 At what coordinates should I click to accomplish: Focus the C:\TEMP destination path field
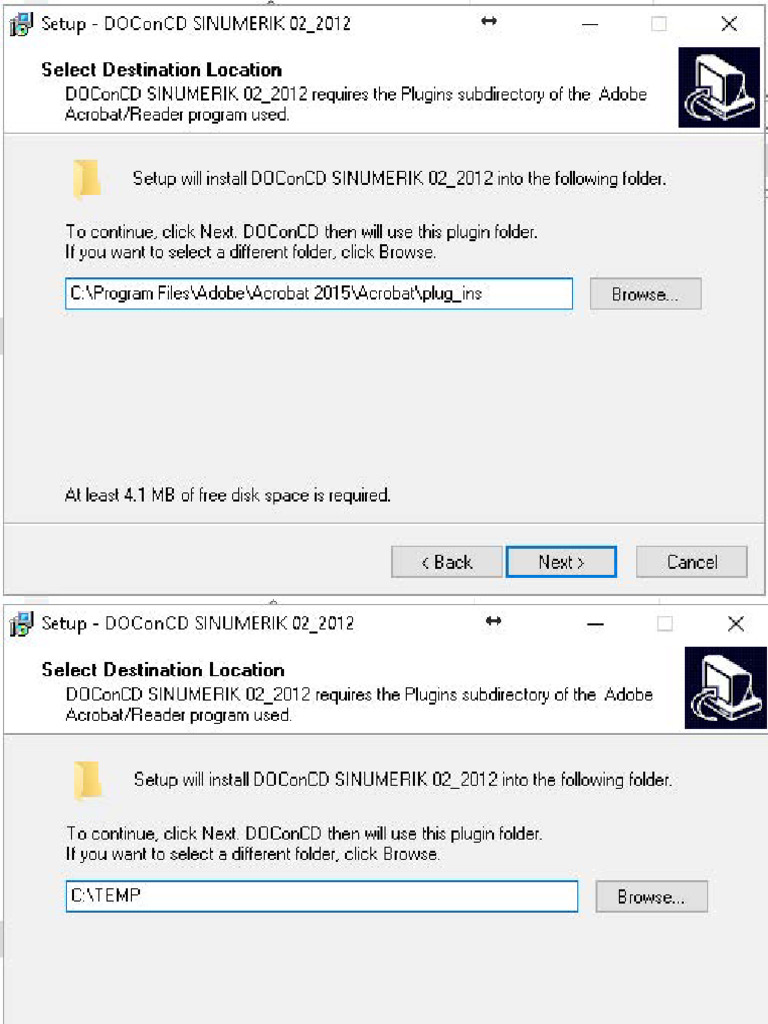click(322, 896)
